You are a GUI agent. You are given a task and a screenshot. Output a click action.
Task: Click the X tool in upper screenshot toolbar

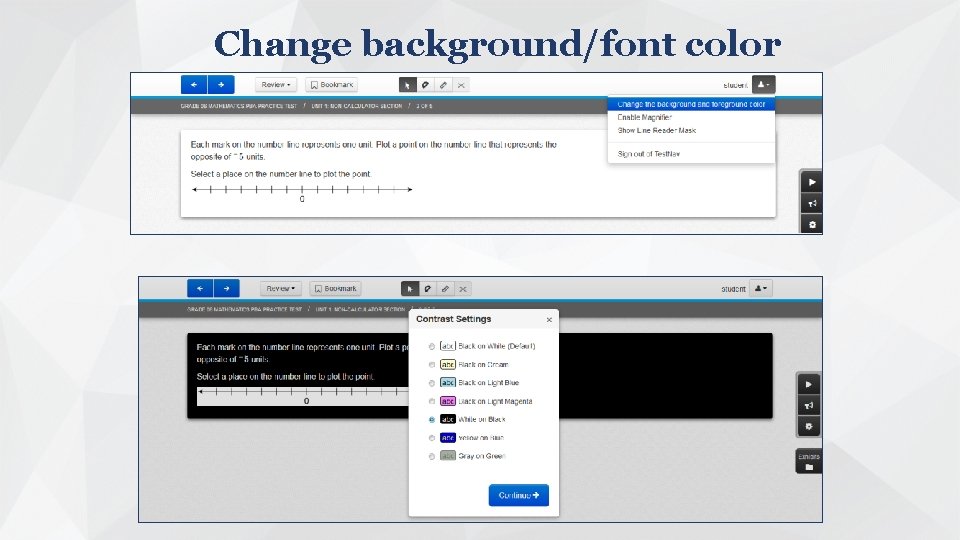click(461, 85)
